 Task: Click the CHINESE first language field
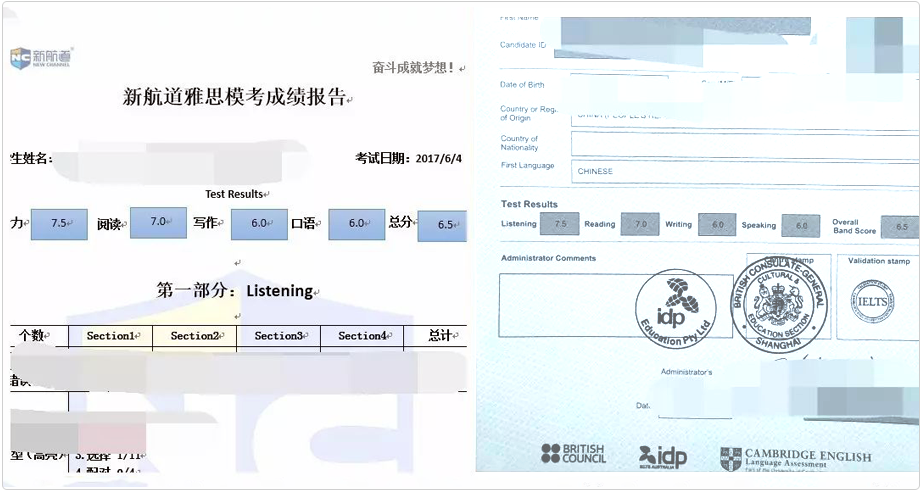pos(745,172)
